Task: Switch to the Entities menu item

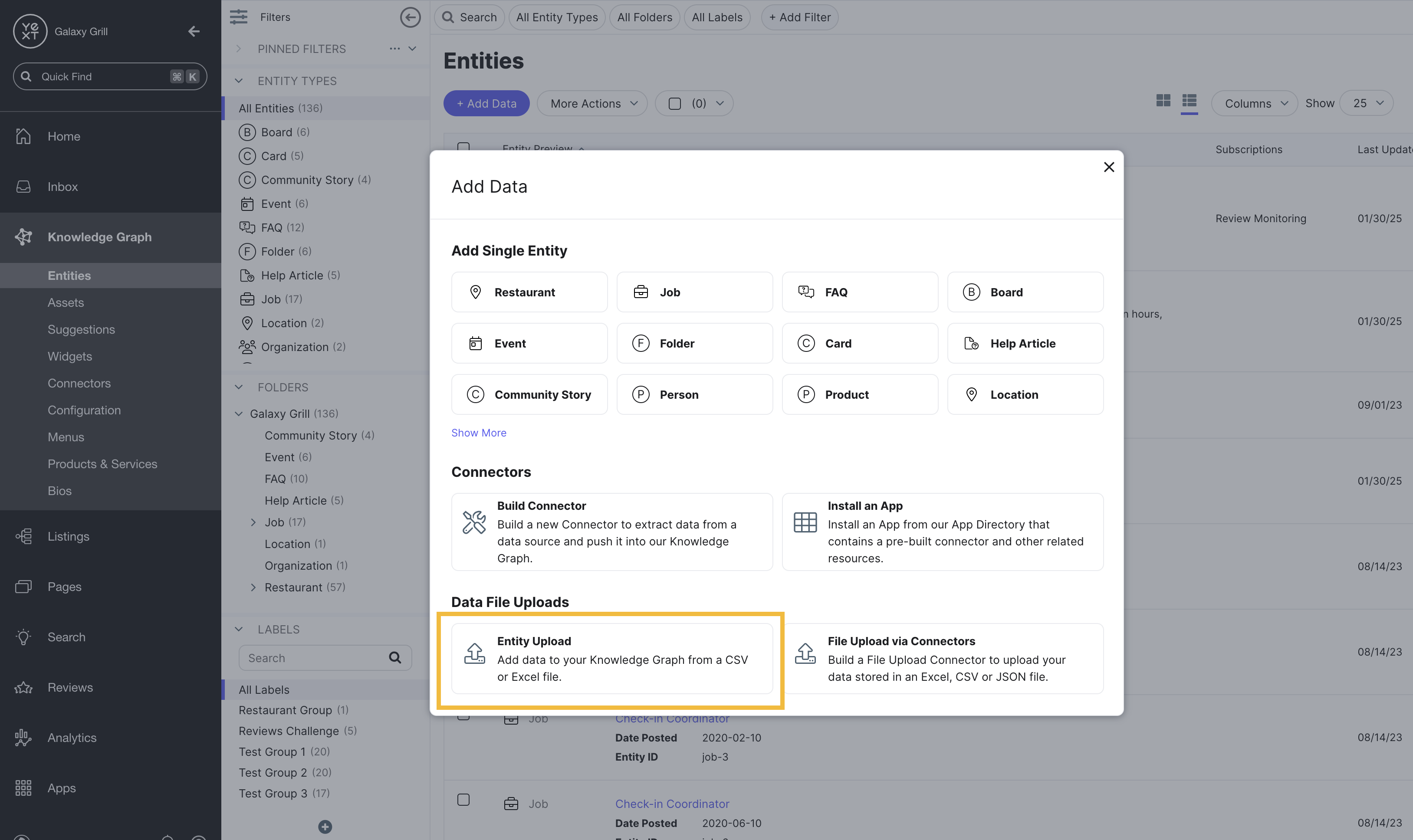Action: point(69,276)
